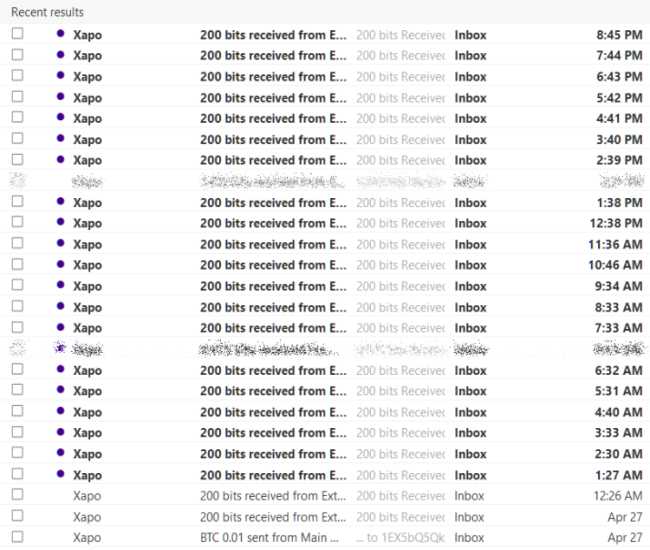Click the 'Recent results' heading

47,12
